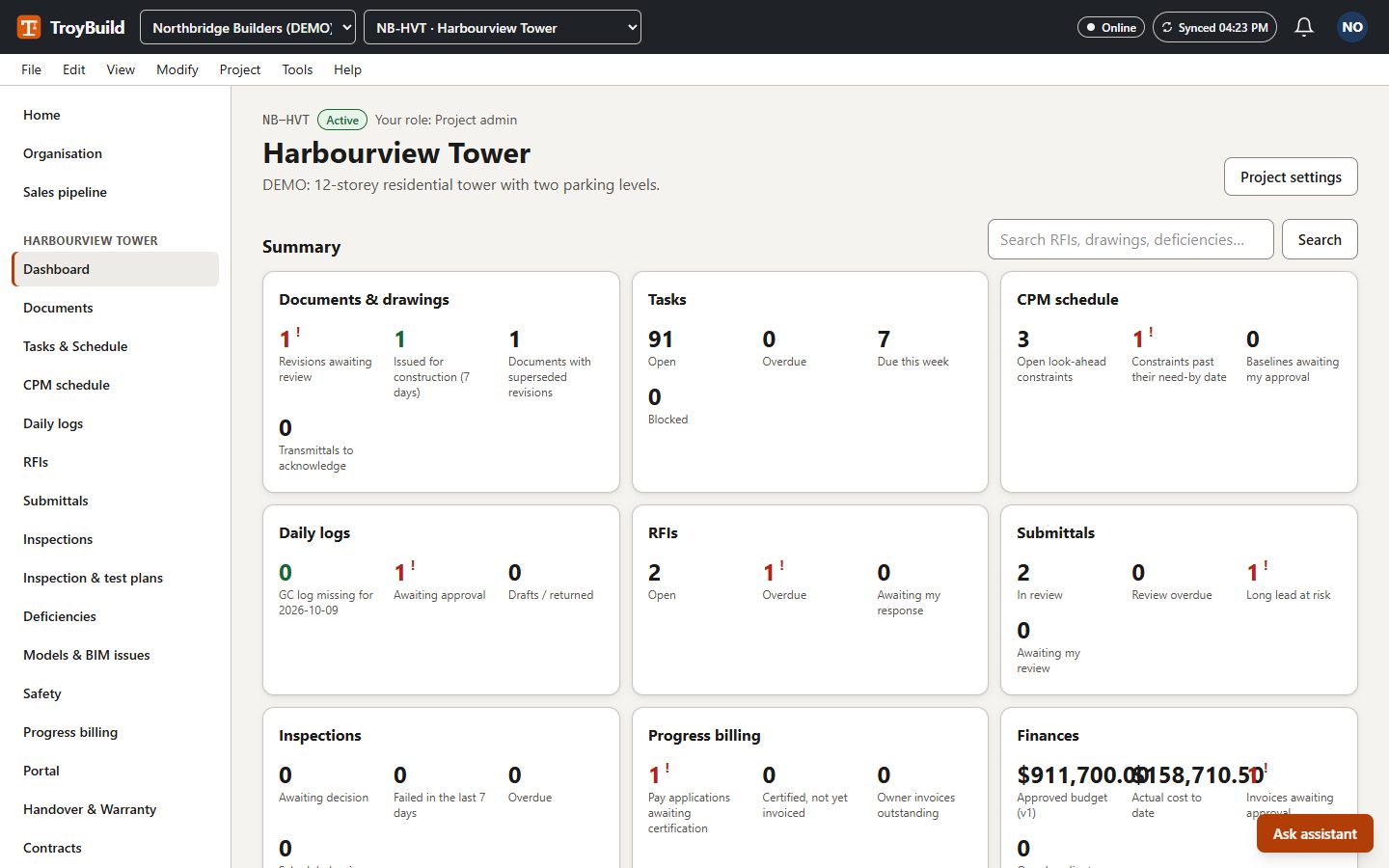Open the Project menu
Screen dimensions: 1389x868
pyautogui.click(x=240, y=69)
